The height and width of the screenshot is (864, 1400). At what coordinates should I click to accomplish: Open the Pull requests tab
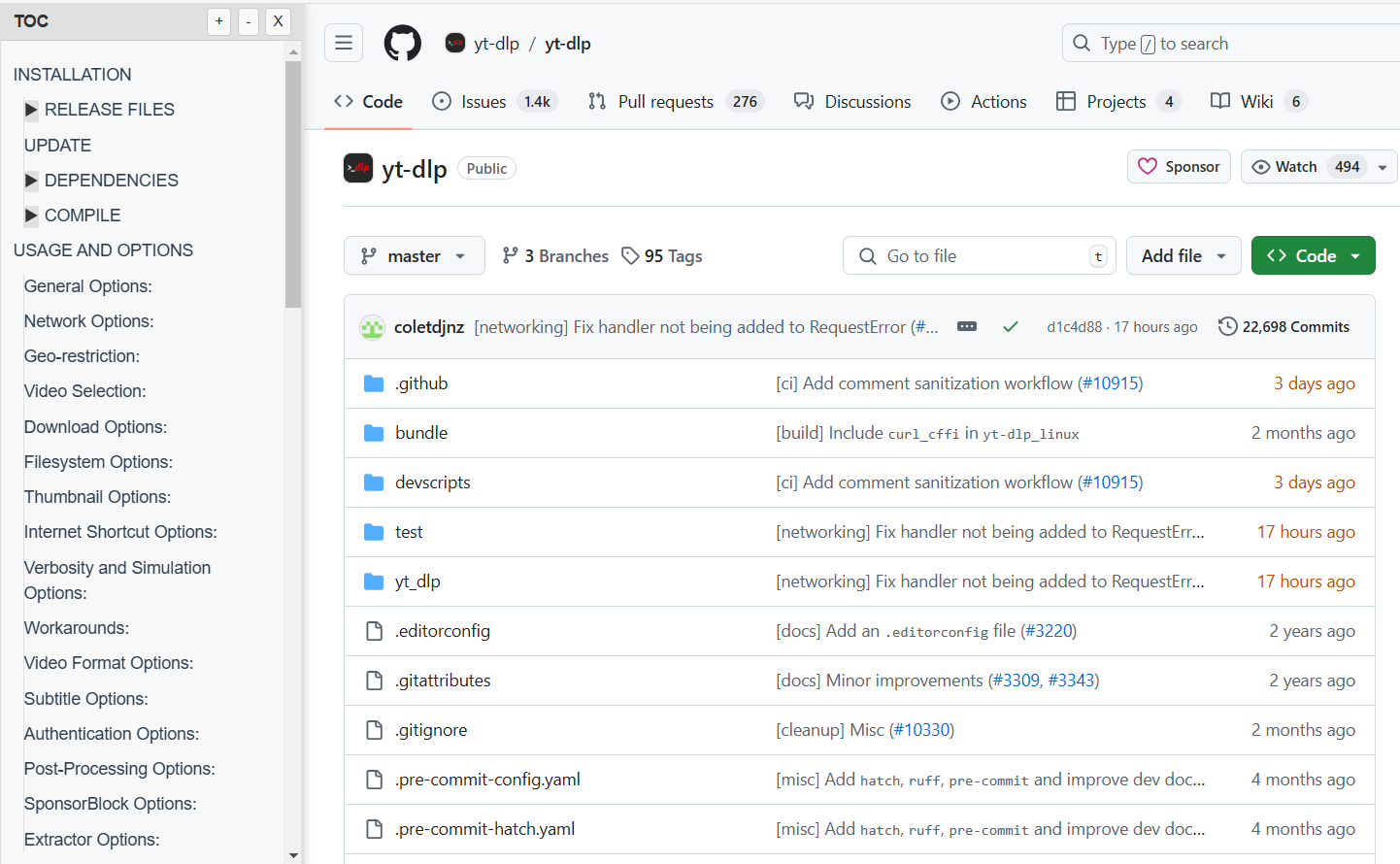coord(676,102)
